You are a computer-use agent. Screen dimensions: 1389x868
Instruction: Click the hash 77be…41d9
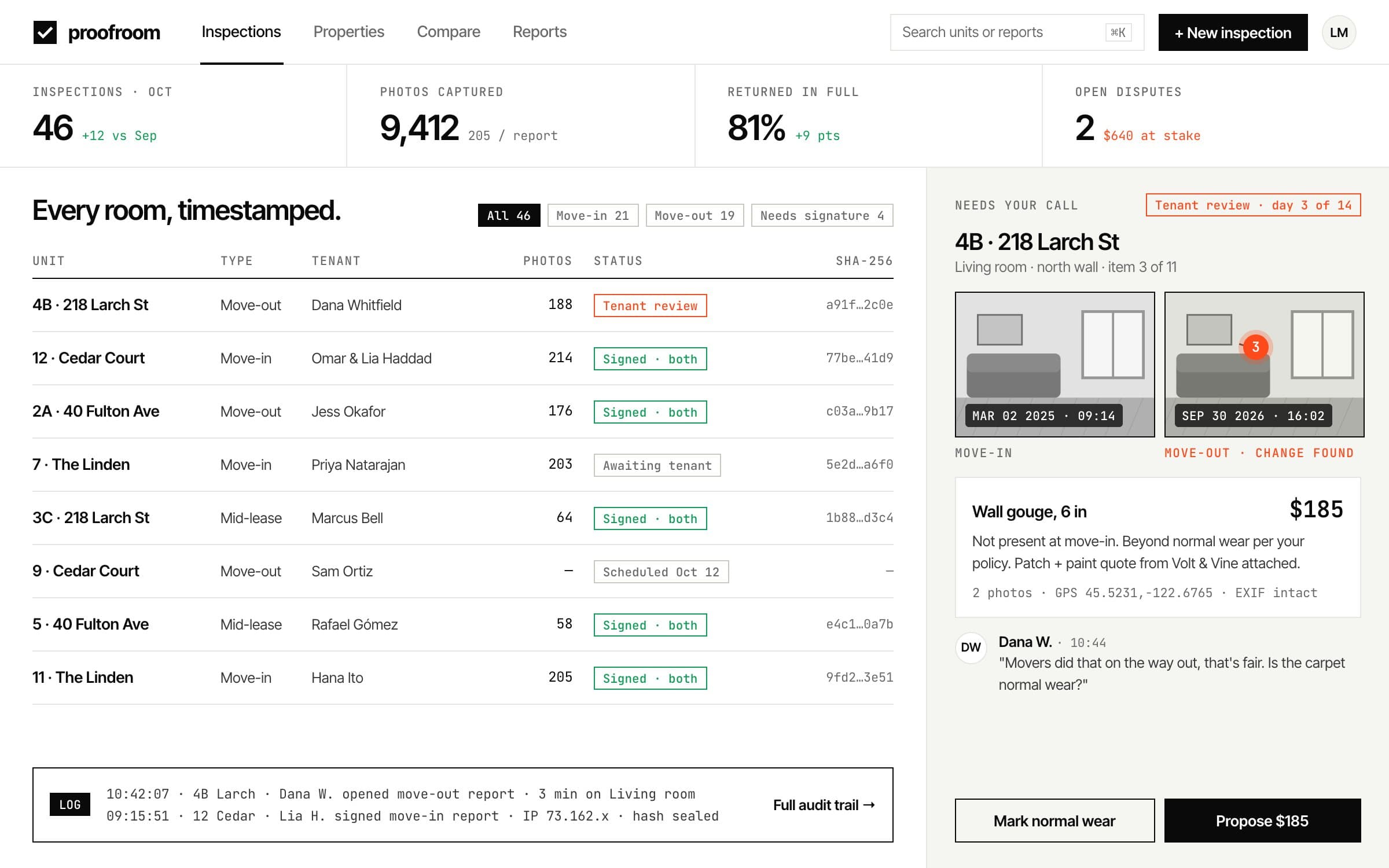pos(859,358)
